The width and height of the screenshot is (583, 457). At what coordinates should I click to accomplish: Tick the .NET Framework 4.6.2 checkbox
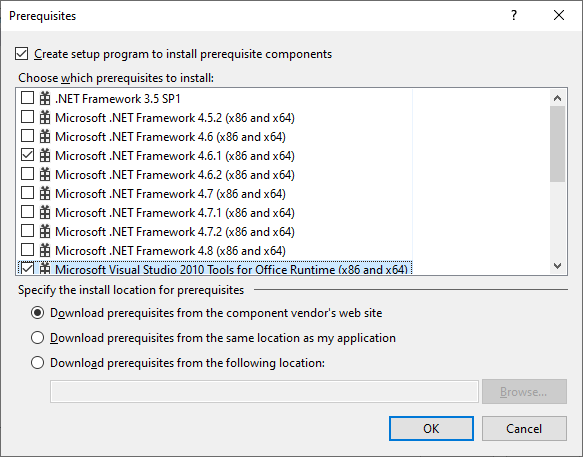(28, 174)
